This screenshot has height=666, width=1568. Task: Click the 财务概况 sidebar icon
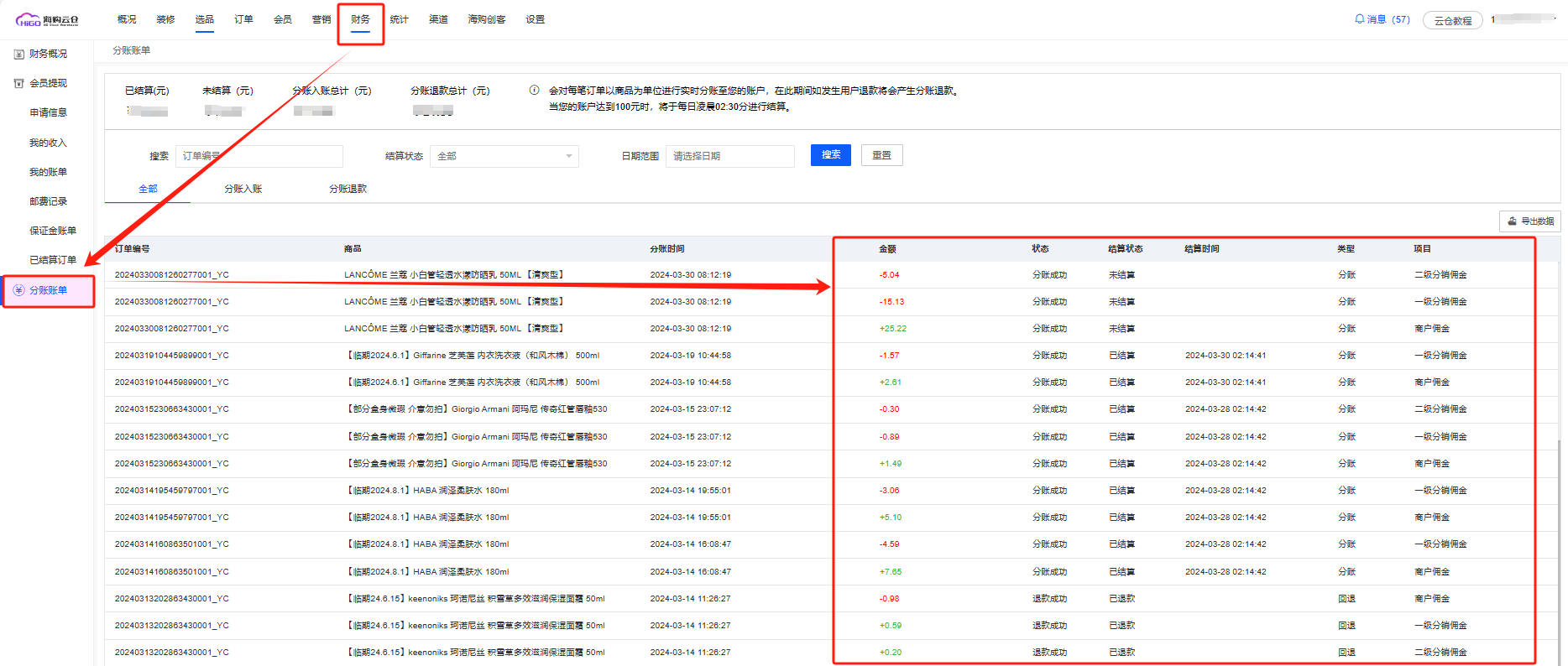pos(18,54)
